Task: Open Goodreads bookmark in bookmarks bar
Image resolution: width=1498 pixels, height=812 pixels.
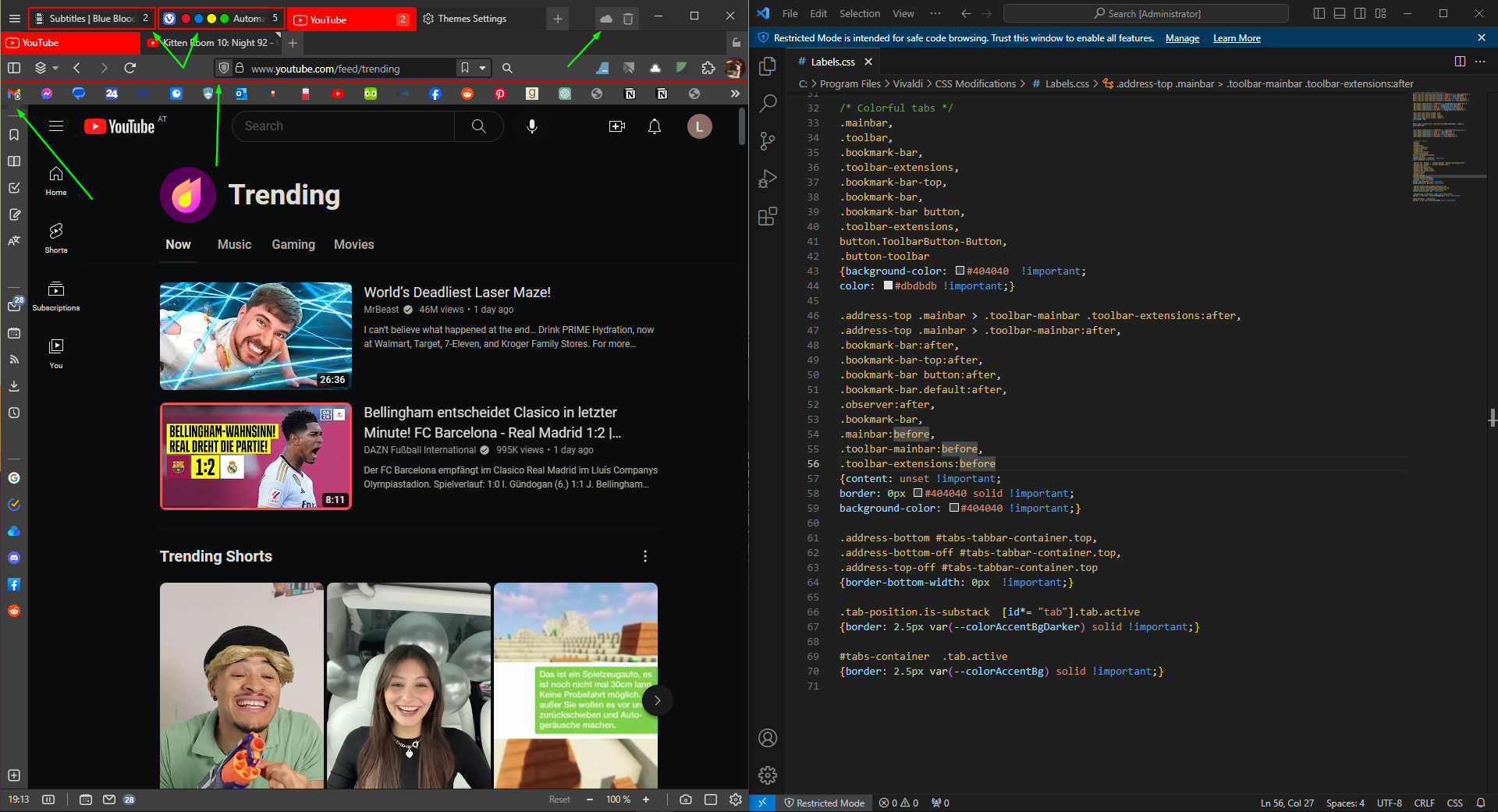Action: click(532, 94)
